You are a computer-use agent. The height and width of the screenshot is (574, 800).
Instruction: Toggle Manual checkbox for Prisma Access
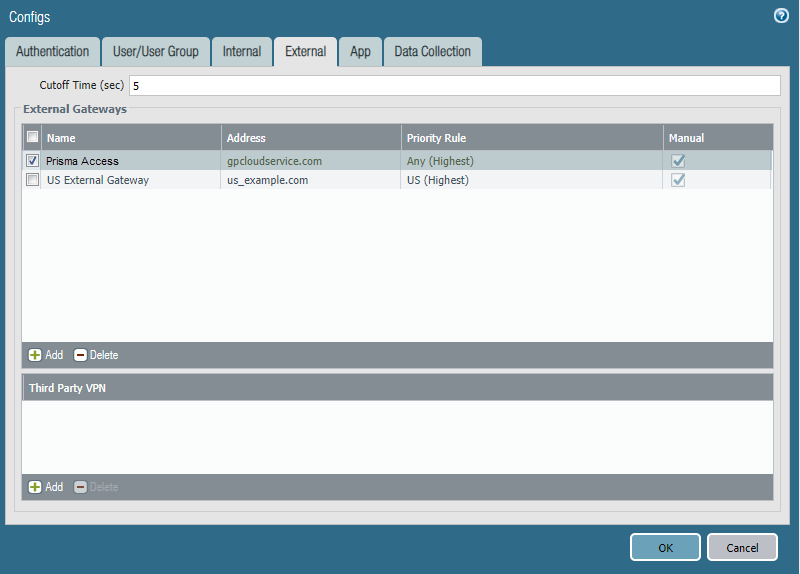click(x=678, y=161)
